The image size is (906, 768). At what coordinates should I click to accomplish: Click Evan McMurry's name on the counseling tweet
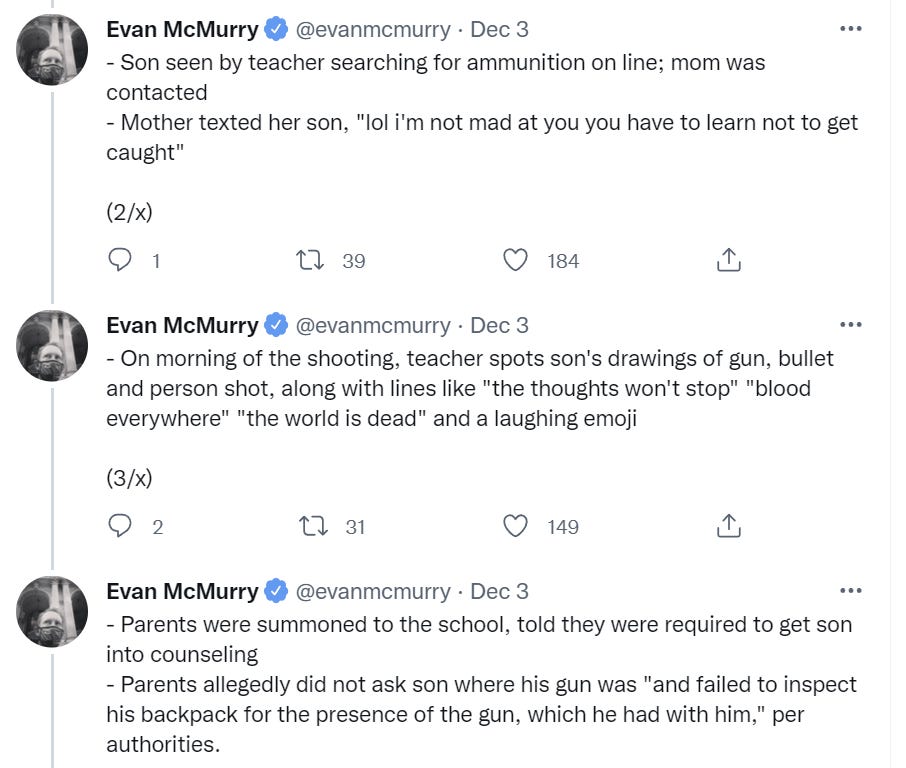(182, 591)
